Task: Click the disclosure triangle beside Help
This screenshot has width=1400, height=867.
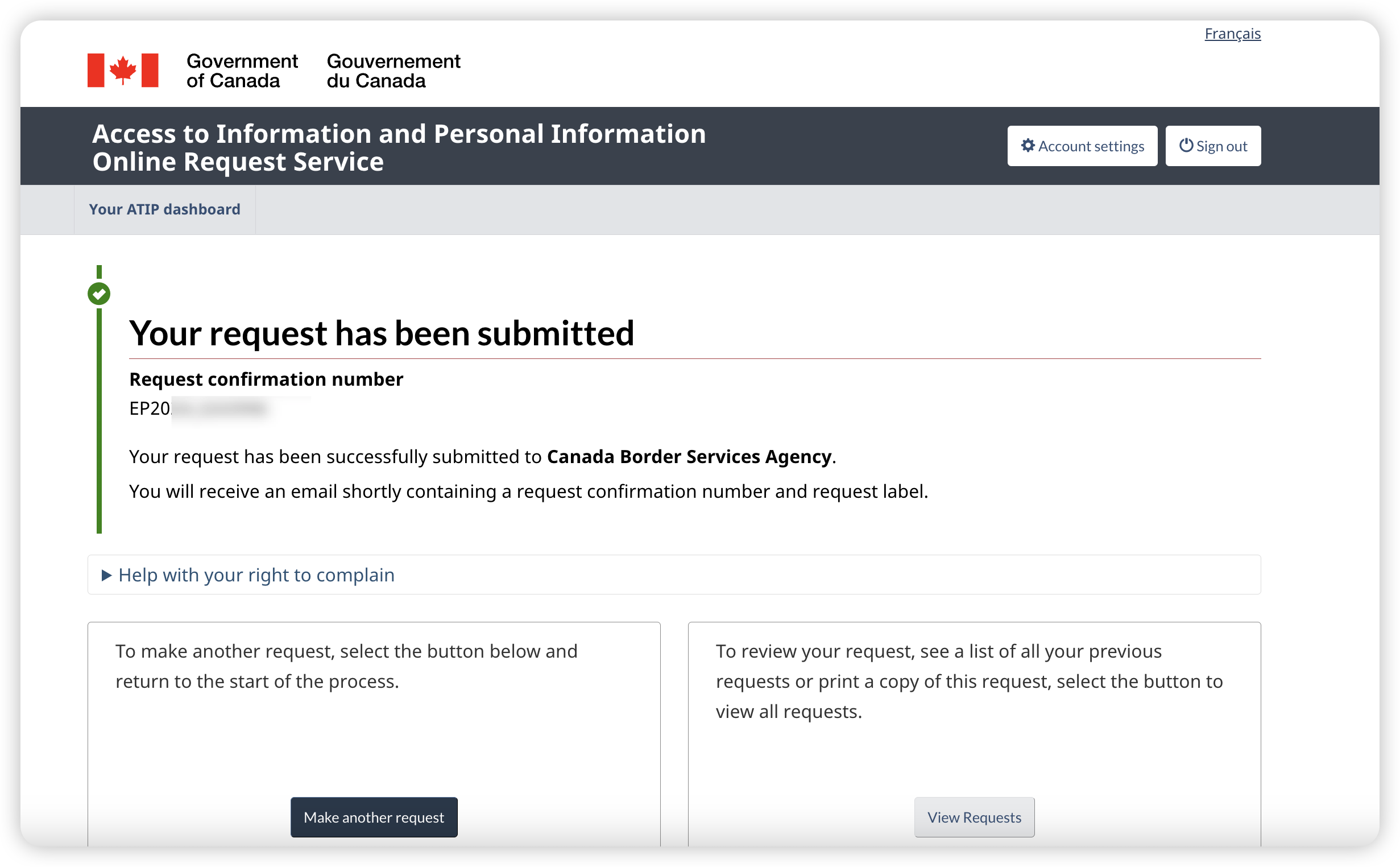Action: (x=106, y=575)
